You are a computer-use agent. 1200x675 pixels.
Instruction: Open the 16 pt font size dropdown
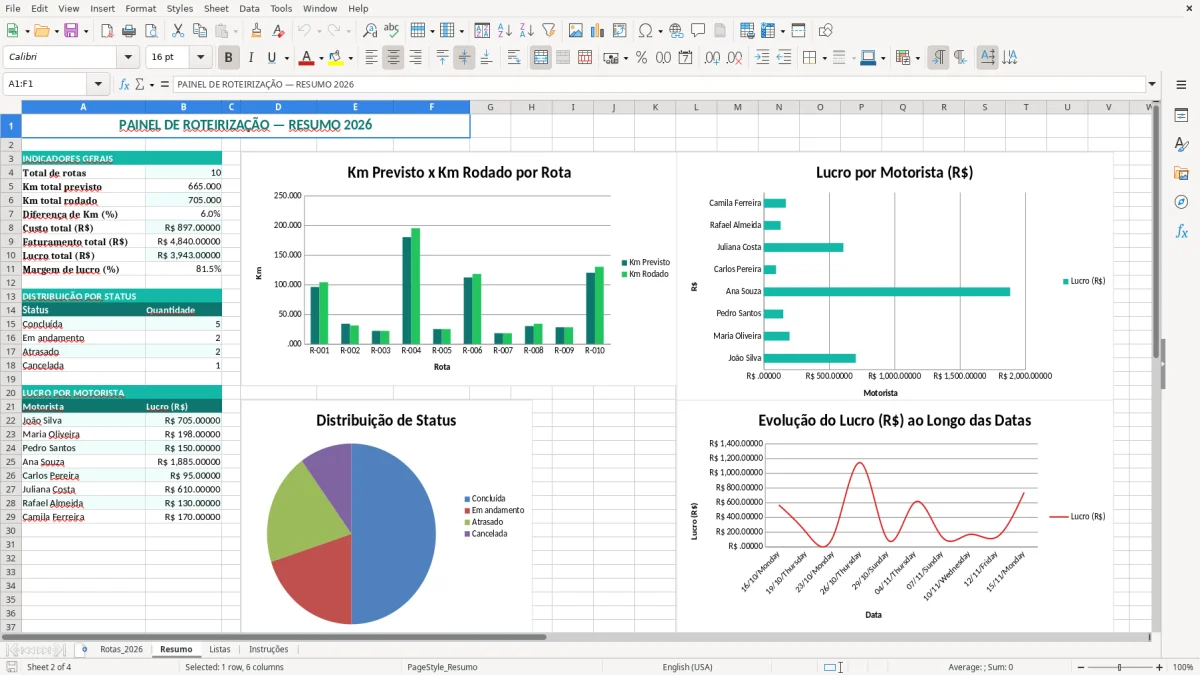point(201,58)
